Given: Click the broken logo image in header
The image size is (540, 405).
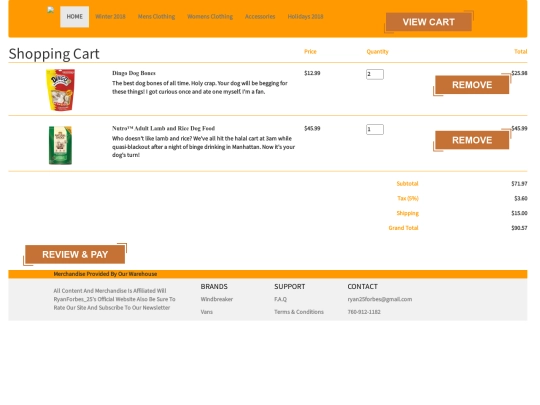Looking at the screenshot, I should click(x=51, y=10).
